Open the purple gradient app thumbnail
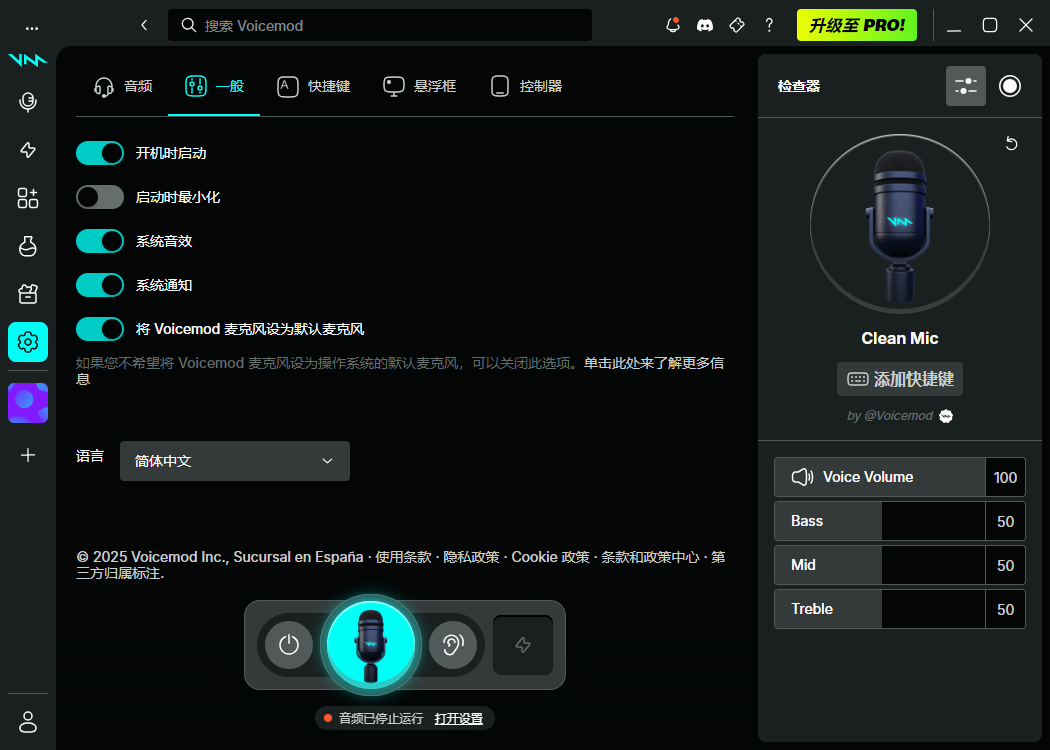1050x750 pixels. [x=27, y=403]
